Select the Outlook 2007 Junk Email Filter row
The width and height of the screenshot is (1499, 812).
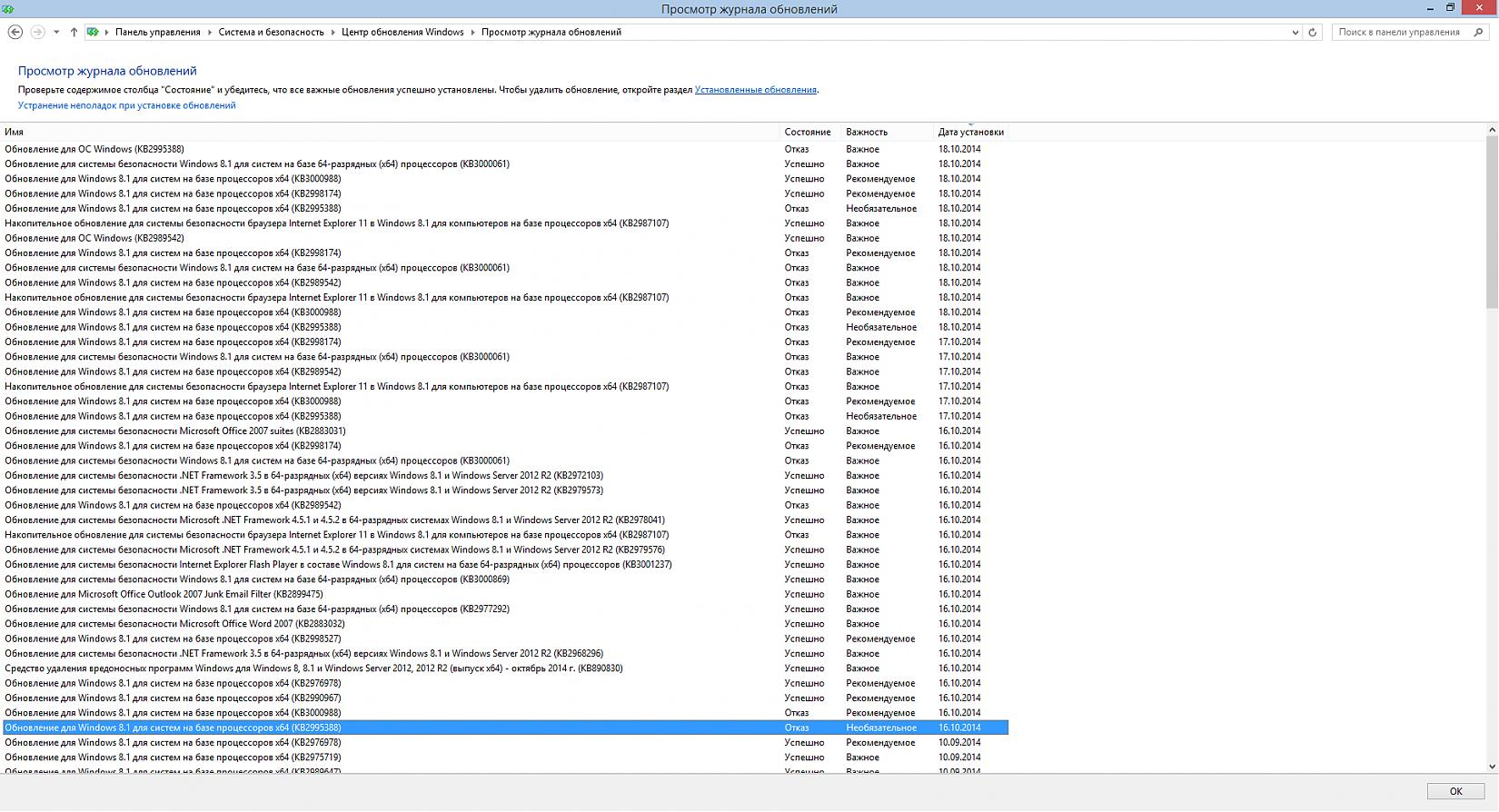[505, 594]
